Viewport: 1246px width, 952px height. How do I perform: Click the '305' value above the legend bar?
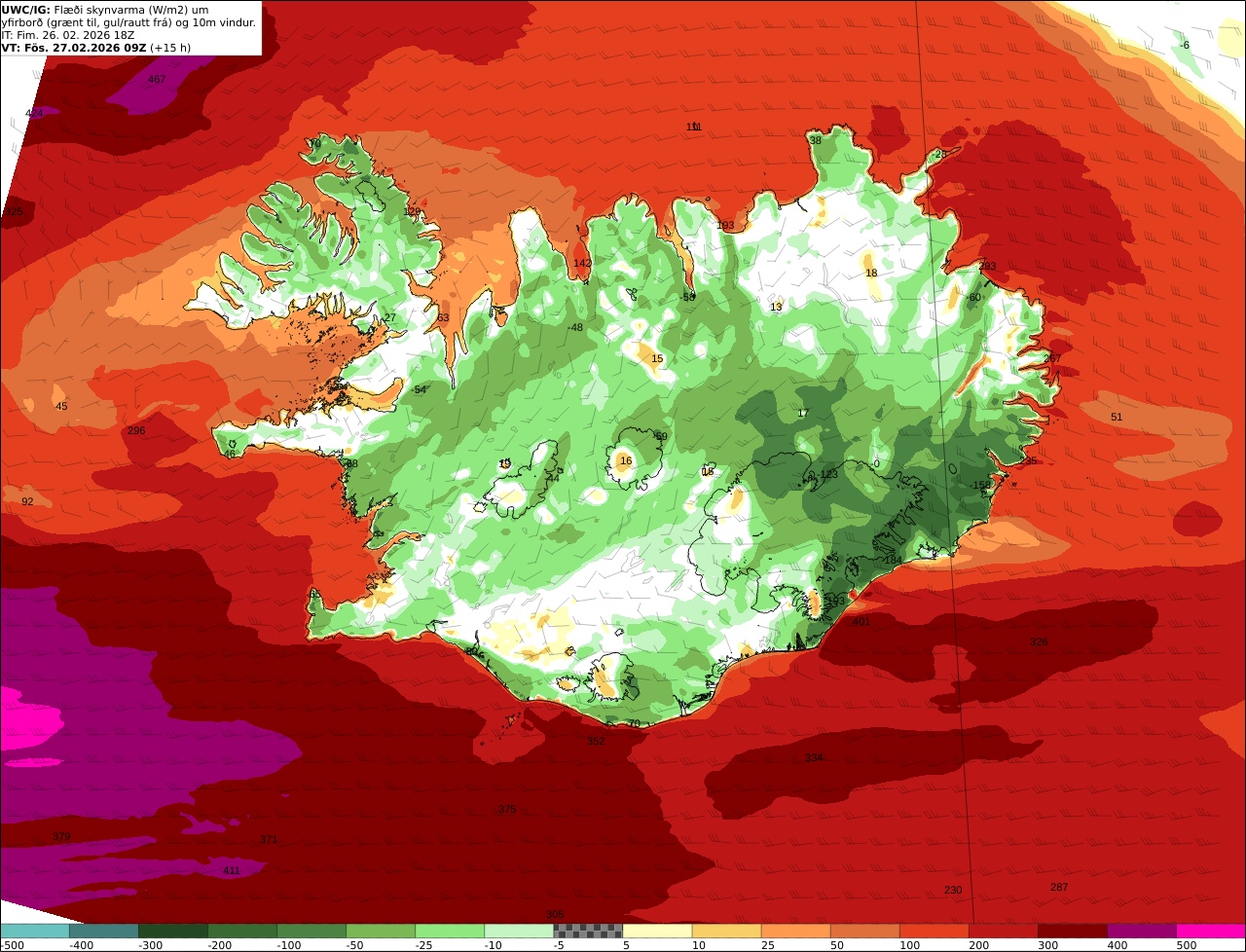pos(555,915)
